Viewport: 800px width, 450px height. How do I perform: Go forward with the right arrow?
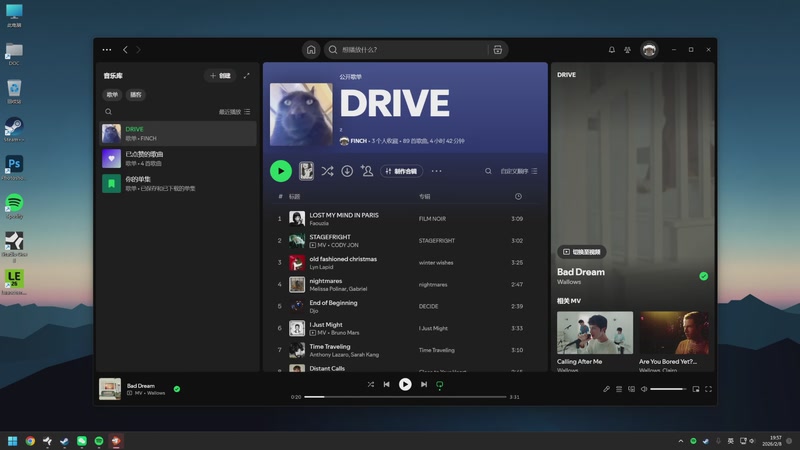[x=138, y=49]
